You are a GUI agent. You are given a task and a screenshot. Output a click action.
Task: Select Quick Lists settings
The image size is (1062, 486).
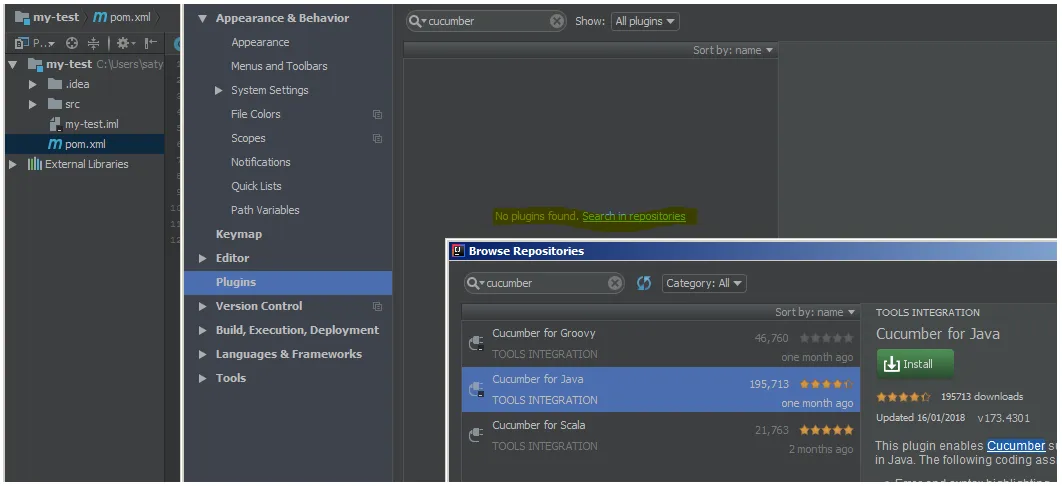pyautogui.click(x=256, y=186)
